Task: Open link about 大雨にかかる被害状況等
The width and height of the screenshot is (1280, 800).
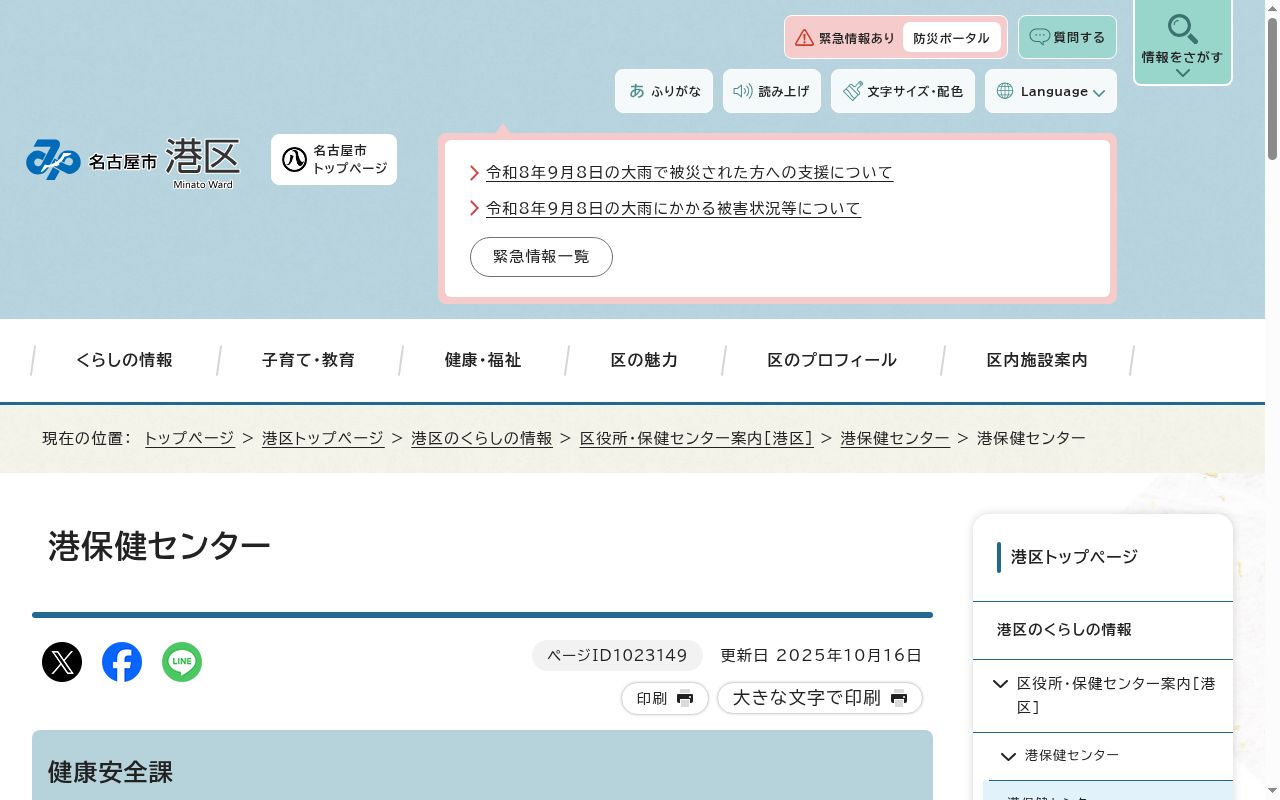Action: click(x=673, y=208)
